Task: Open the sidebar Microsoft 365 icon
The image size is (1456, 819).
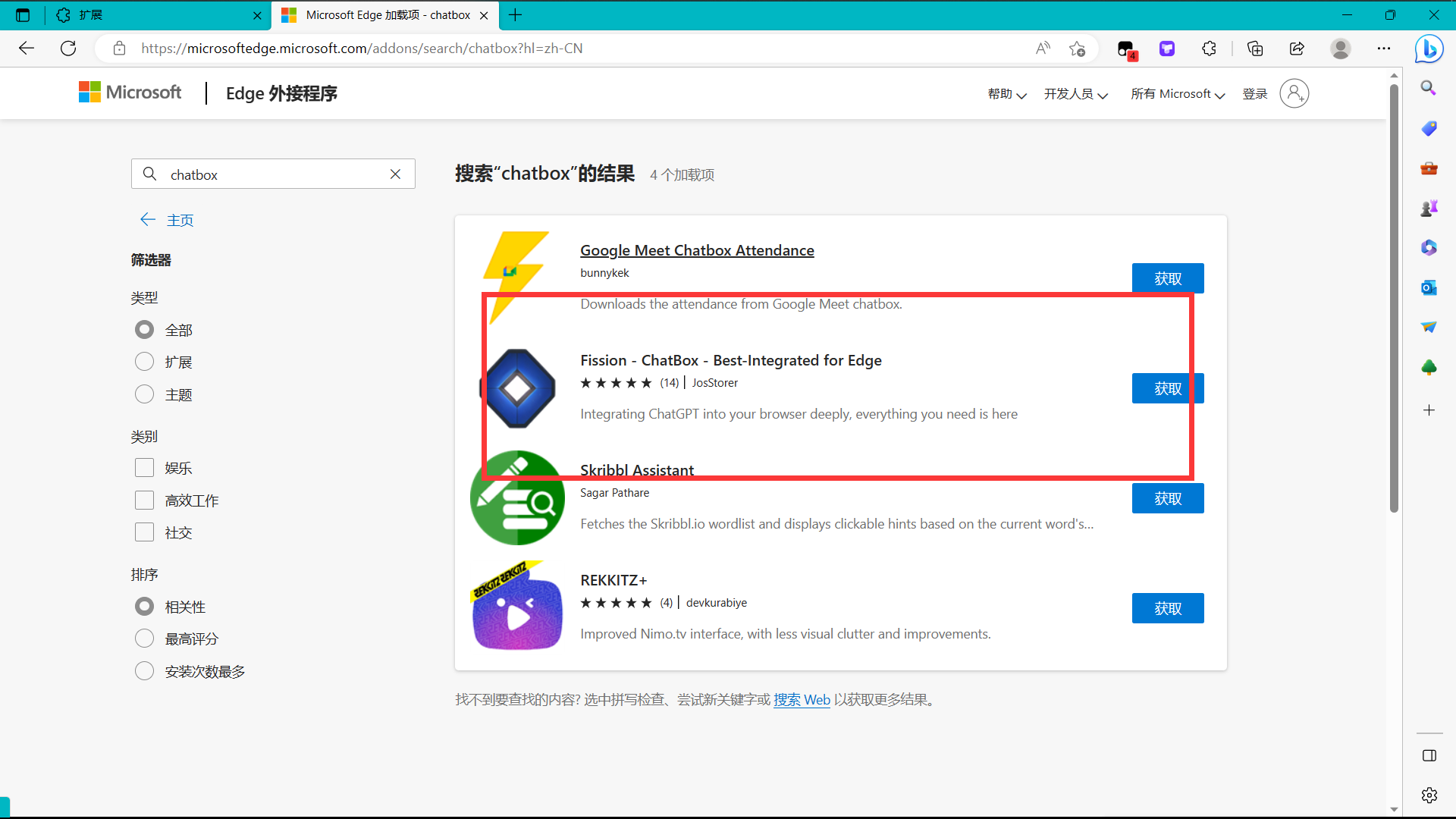Action: 1429,247
